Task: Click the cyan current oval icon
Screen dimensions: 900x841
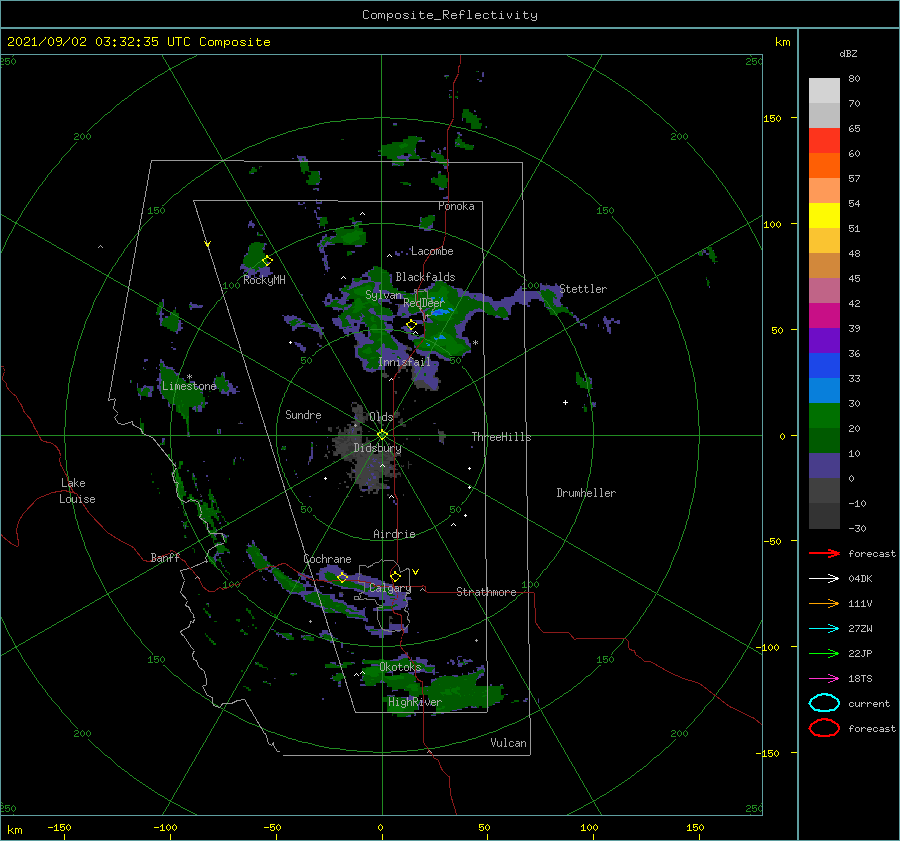Action: click(x=824, y=703)
